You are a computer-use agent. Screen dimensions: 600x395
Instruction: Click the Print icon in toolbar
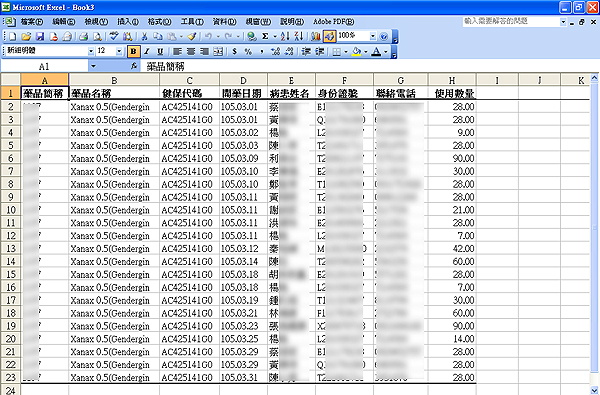pyautogui.click(x=84, y=36)
